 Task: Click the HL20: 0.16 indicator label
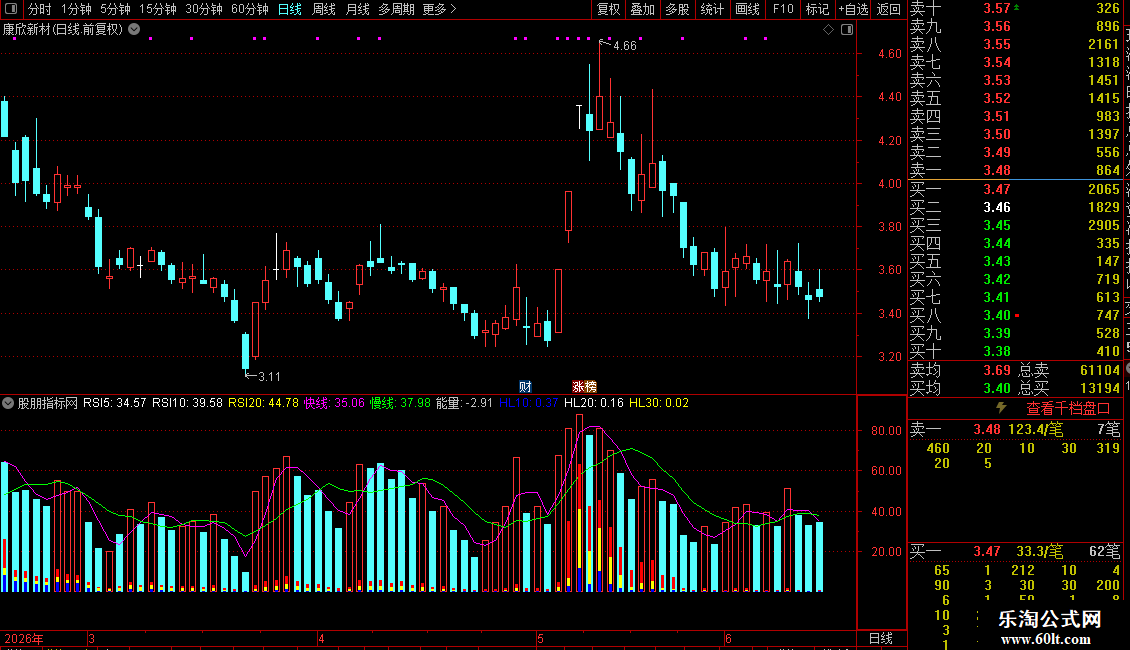[594, 403]
